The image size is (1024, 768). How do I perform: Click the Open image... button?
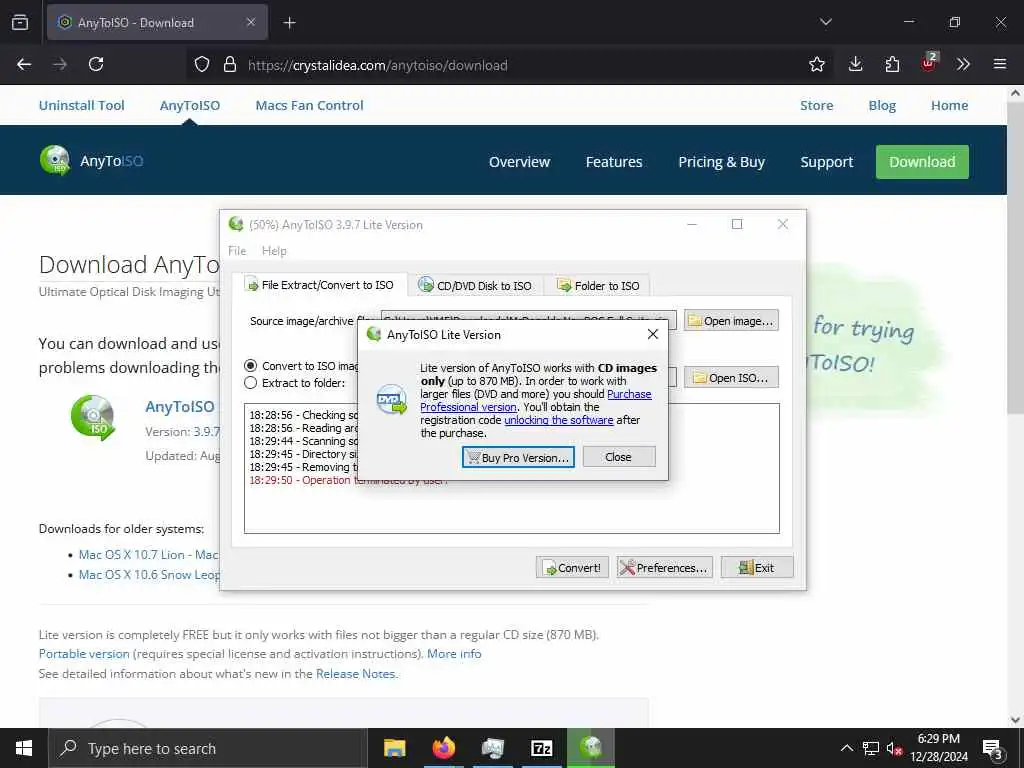click(731, 321)
